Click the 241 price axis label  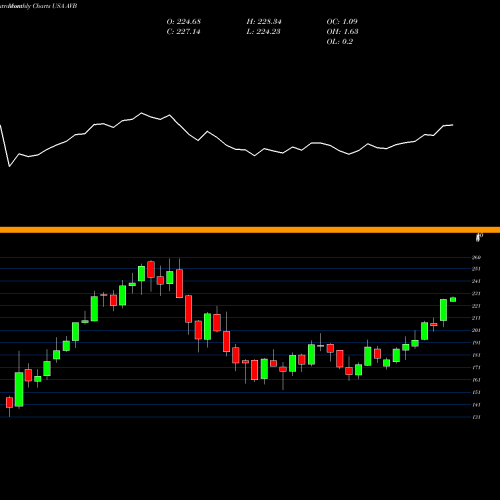point(476,281)
